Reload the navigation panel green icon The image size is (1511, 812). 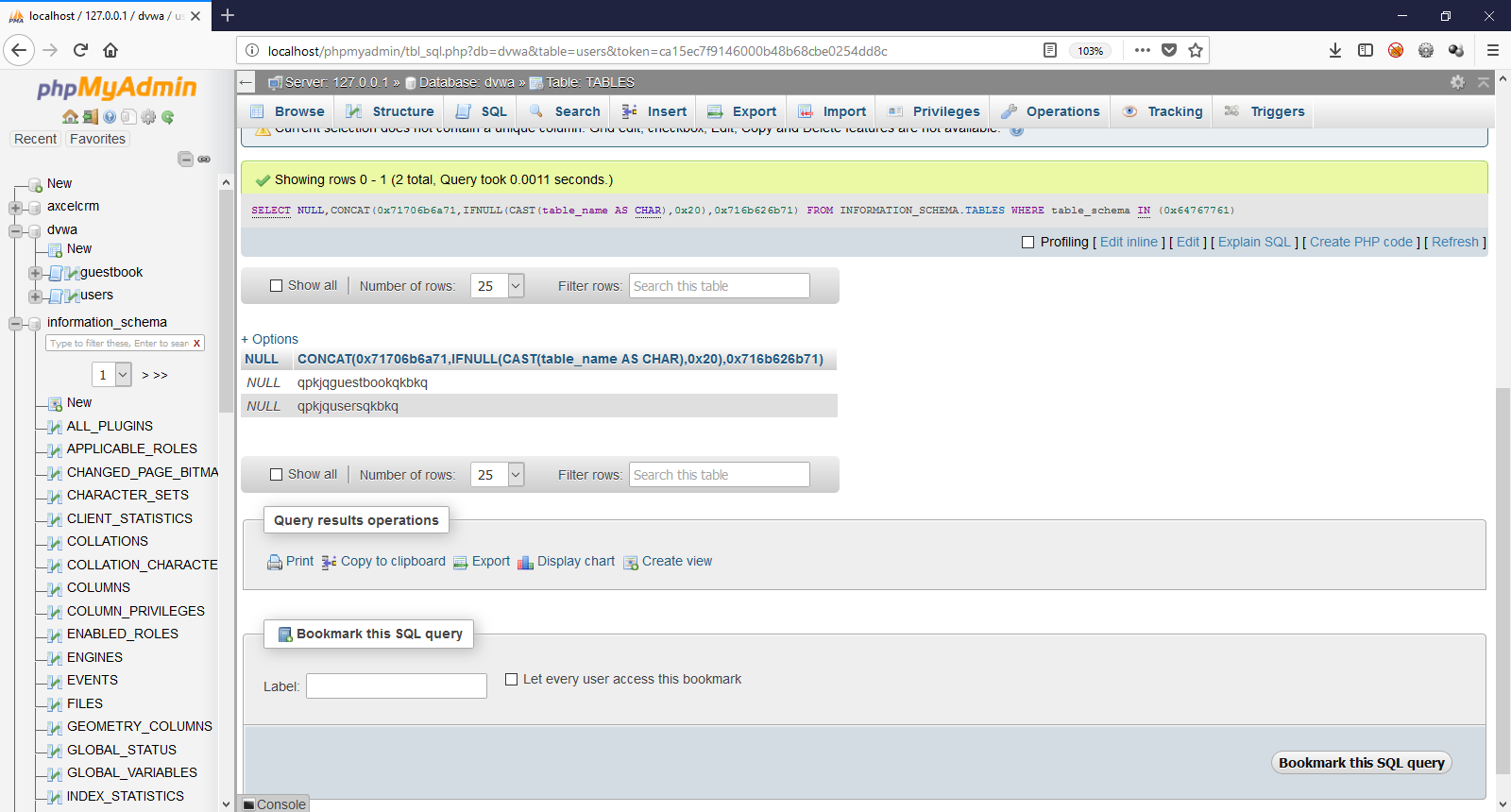[x=167, y=117]
